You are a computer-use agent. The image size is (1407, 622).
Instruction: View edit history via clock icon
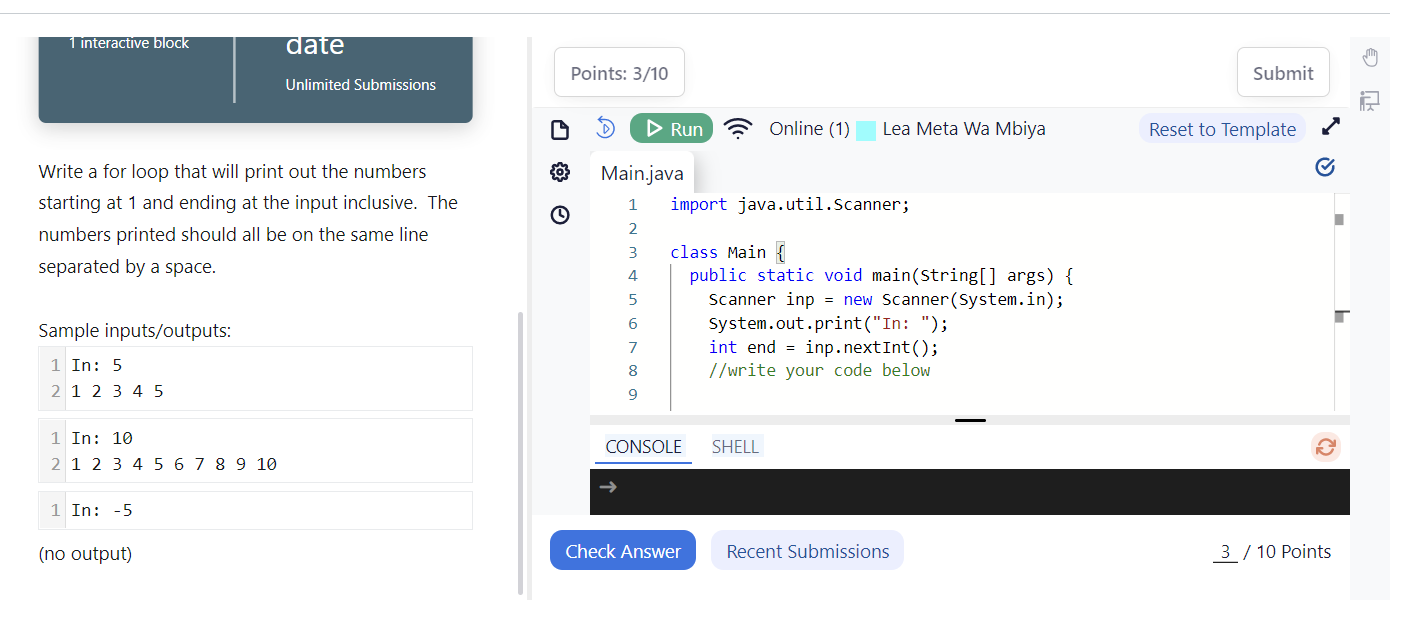click(x=559, y=214)
